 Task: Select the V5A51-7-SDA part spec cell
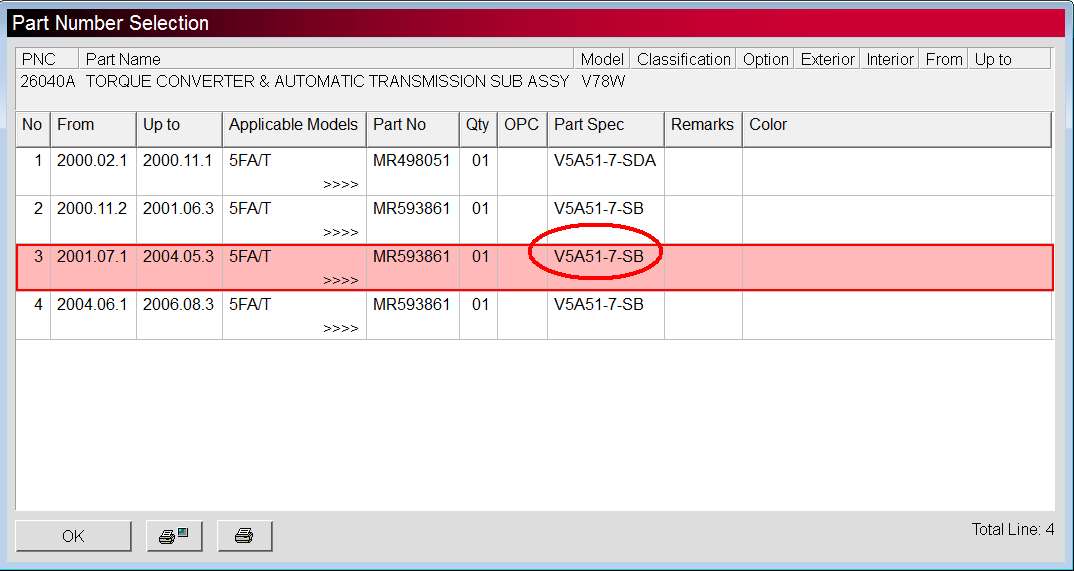604,161
